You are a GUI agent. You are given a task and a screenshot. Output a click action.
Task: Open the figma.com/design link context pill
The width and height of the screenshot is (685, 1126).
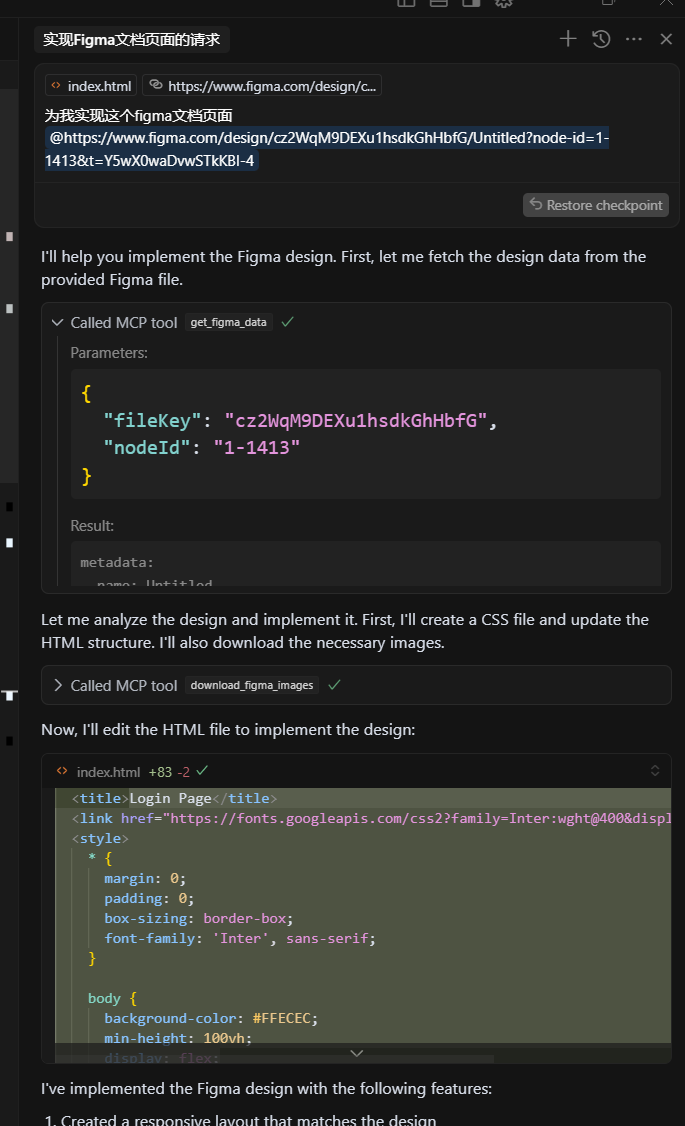[x=261, y=86]
